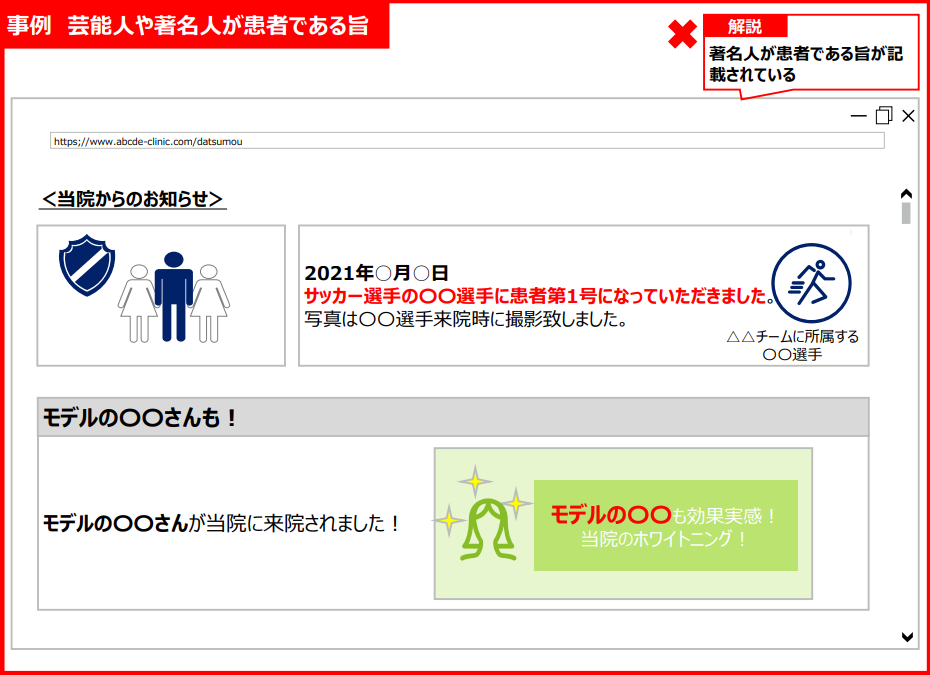The height and width of the screenshot is (675, 930).
Task: Click the red サッカー選手 announcement text
Action: [538, 297]
